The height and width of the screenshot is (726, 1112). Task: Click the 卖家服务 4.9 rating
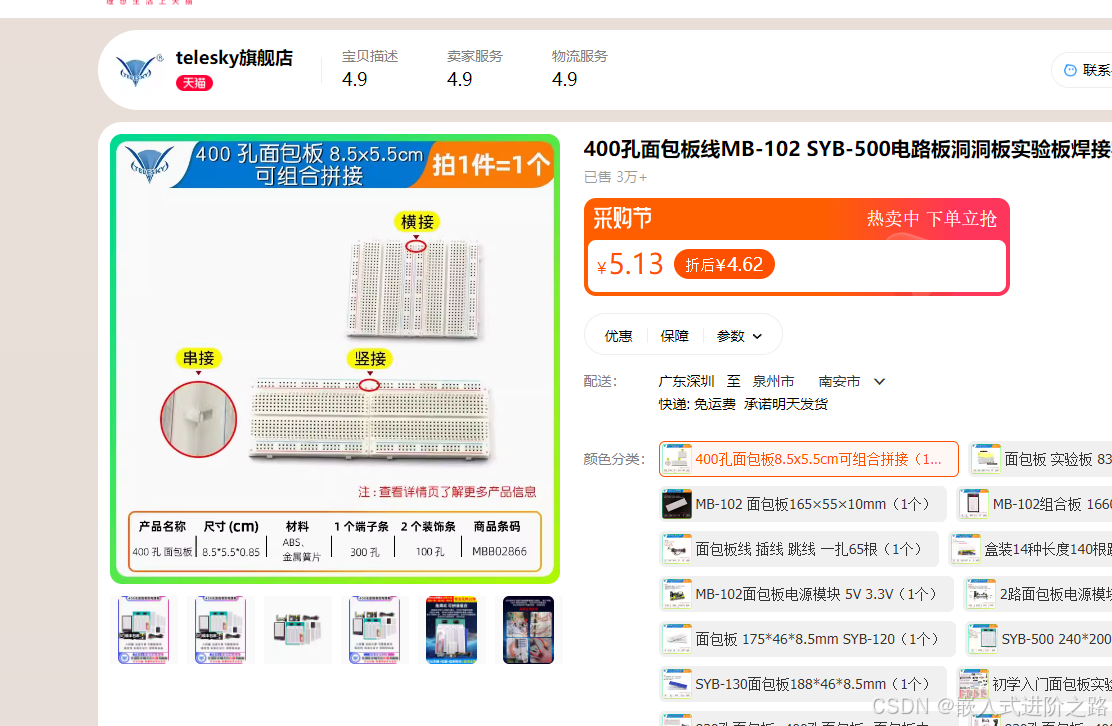474,68
